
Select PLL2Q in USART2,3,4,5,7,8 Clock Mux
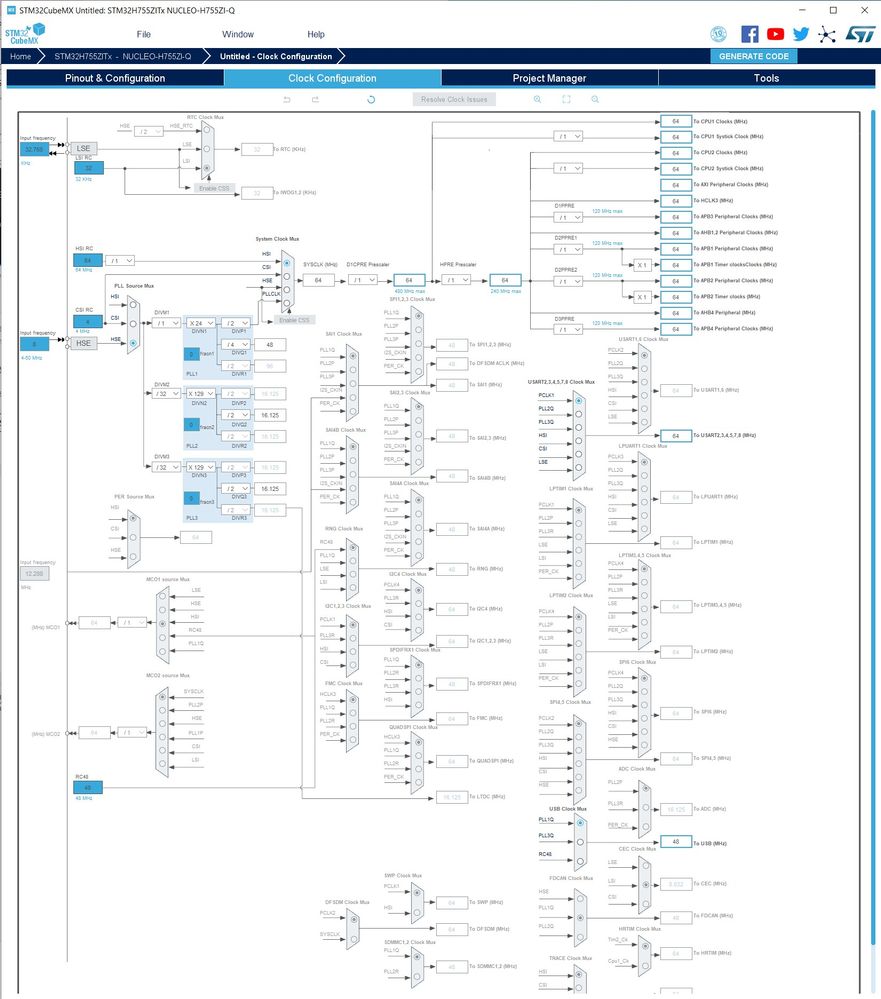[578, 414]
